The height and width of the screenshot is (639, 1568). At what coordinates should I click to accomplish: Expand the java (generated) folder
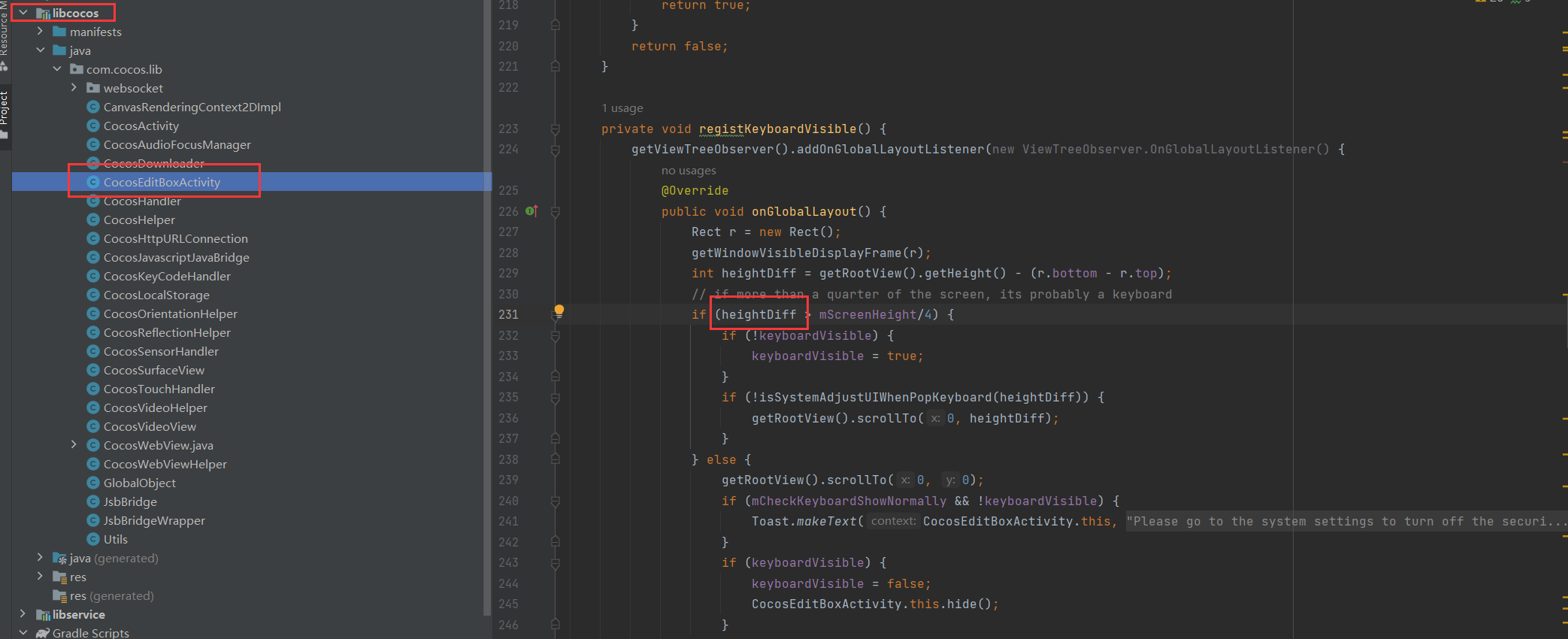click(40, 558)
